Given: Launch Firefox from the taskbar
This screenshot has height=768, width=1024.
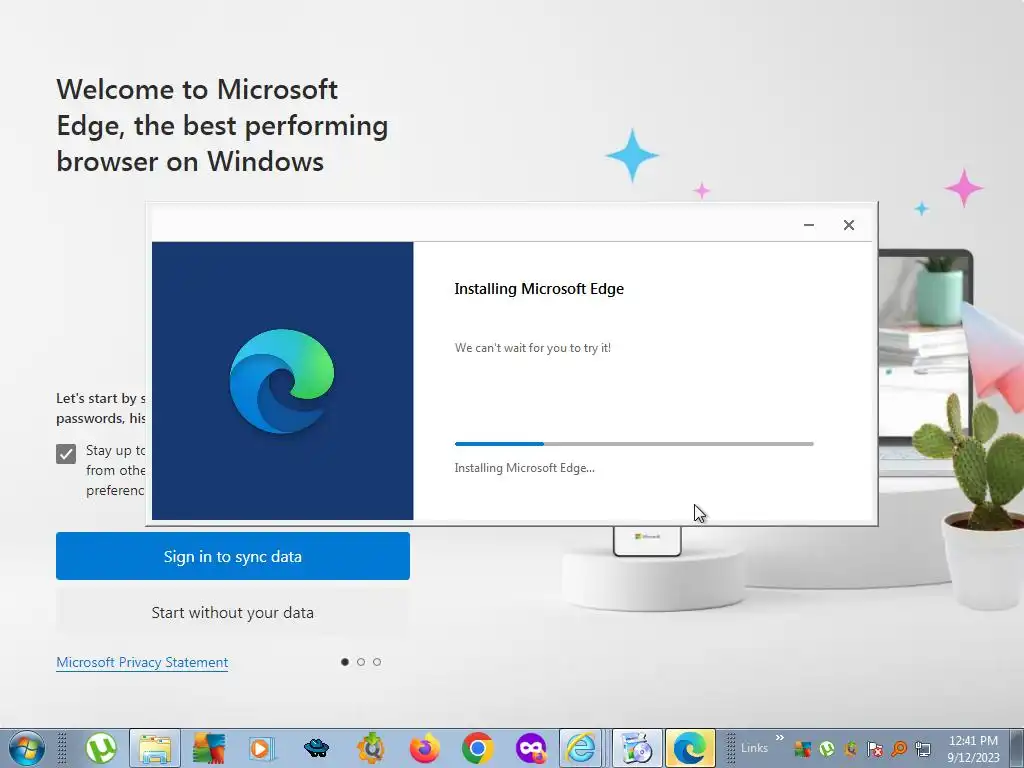Looking at the screenshot, I should 424,748.
